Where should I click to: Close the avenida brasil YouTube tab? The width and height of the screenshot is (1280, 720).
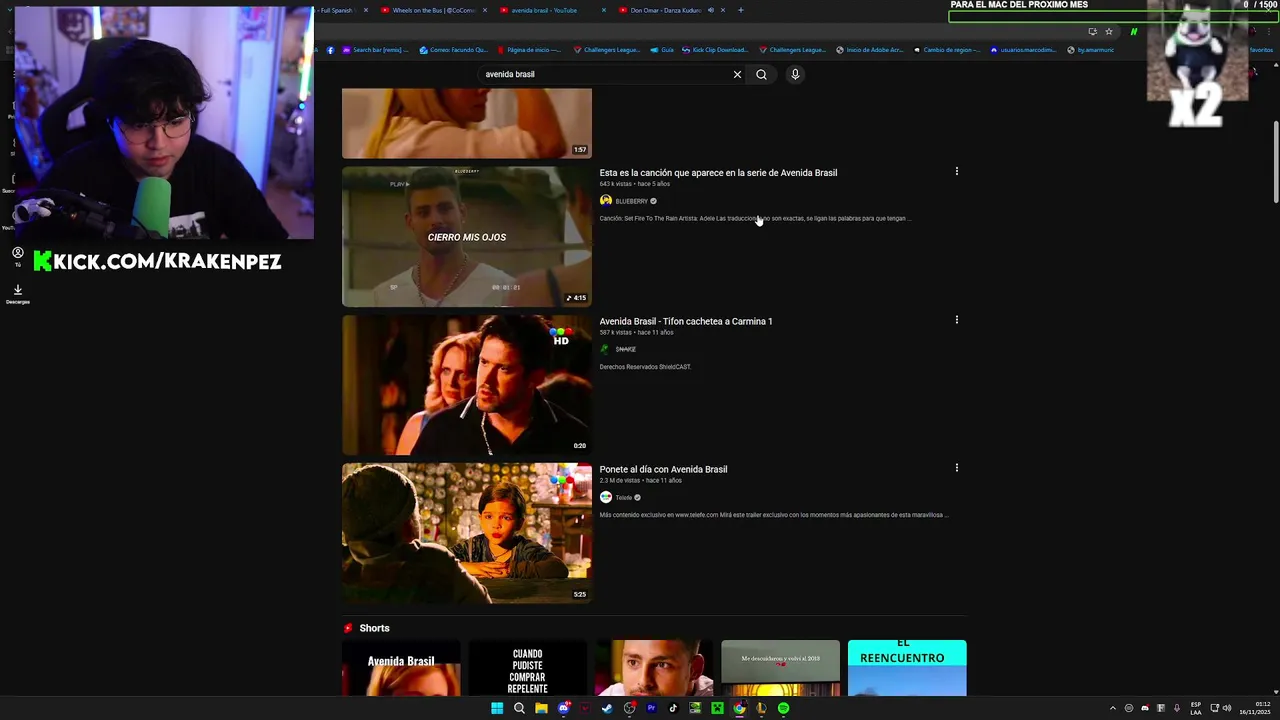[604, 10]
